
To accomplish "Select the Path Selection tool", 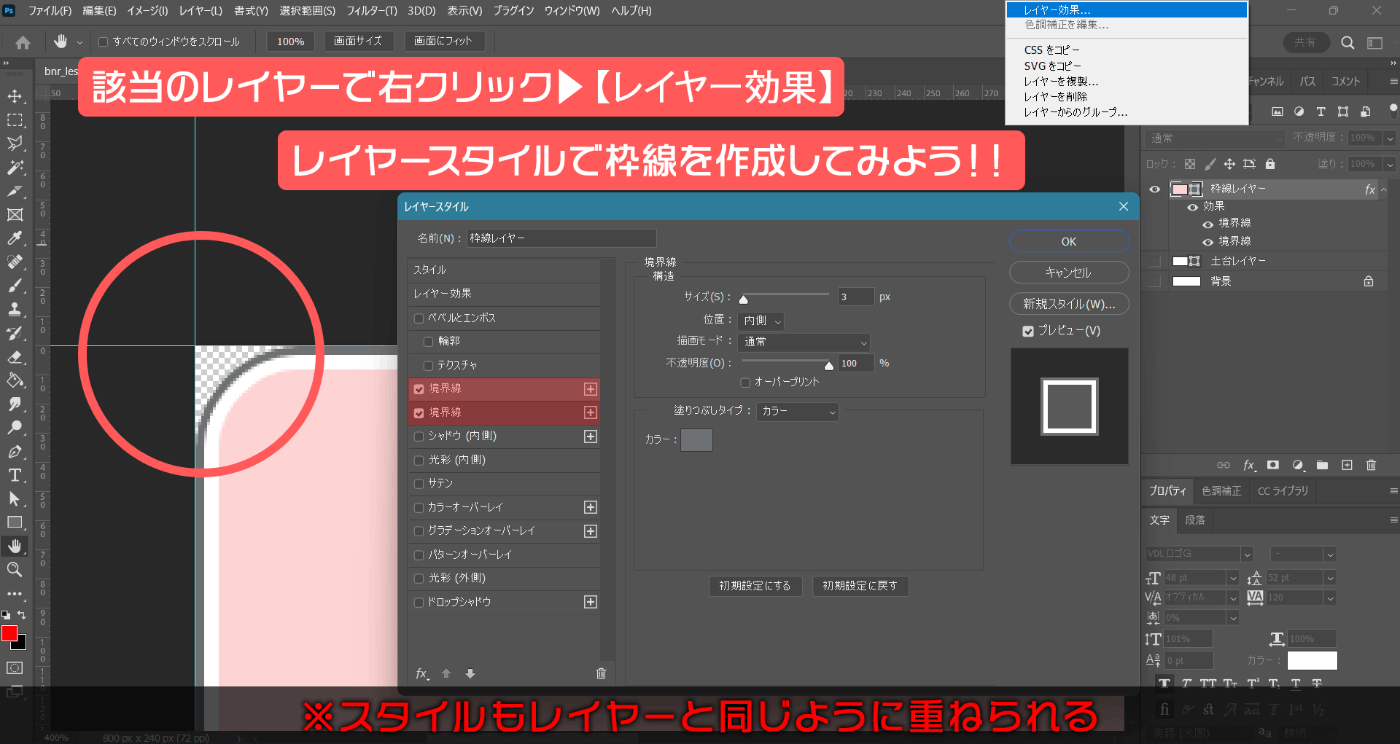I will pyautogui.click(x=15, y=498).
